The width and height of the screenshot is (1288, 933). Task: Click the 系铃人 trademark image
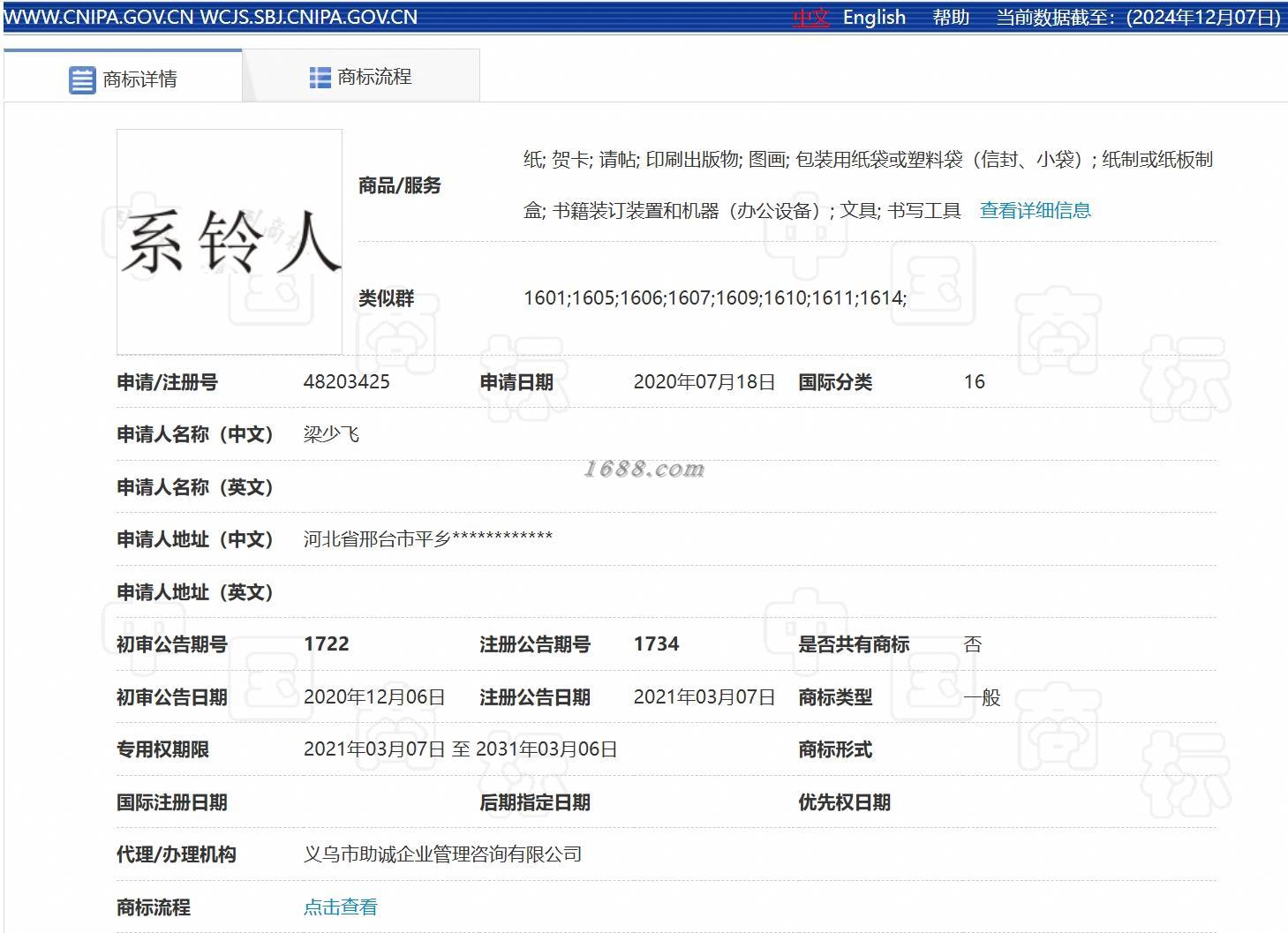[x=230, y=241]
